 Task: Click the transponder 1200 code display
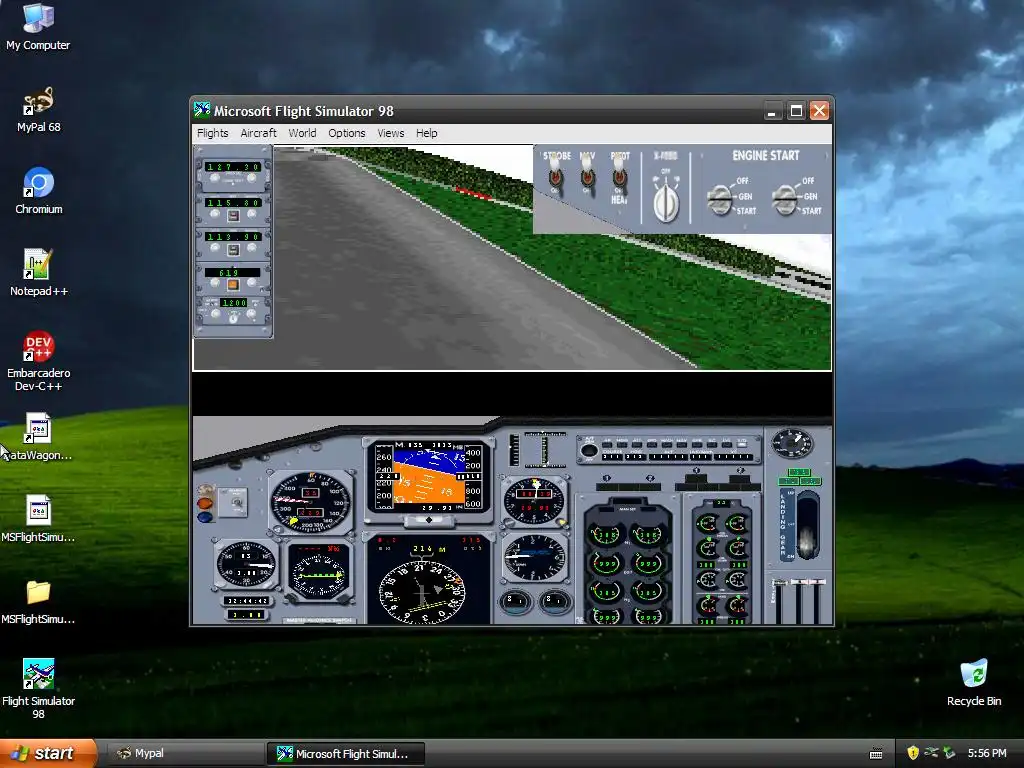click(233, 303)
